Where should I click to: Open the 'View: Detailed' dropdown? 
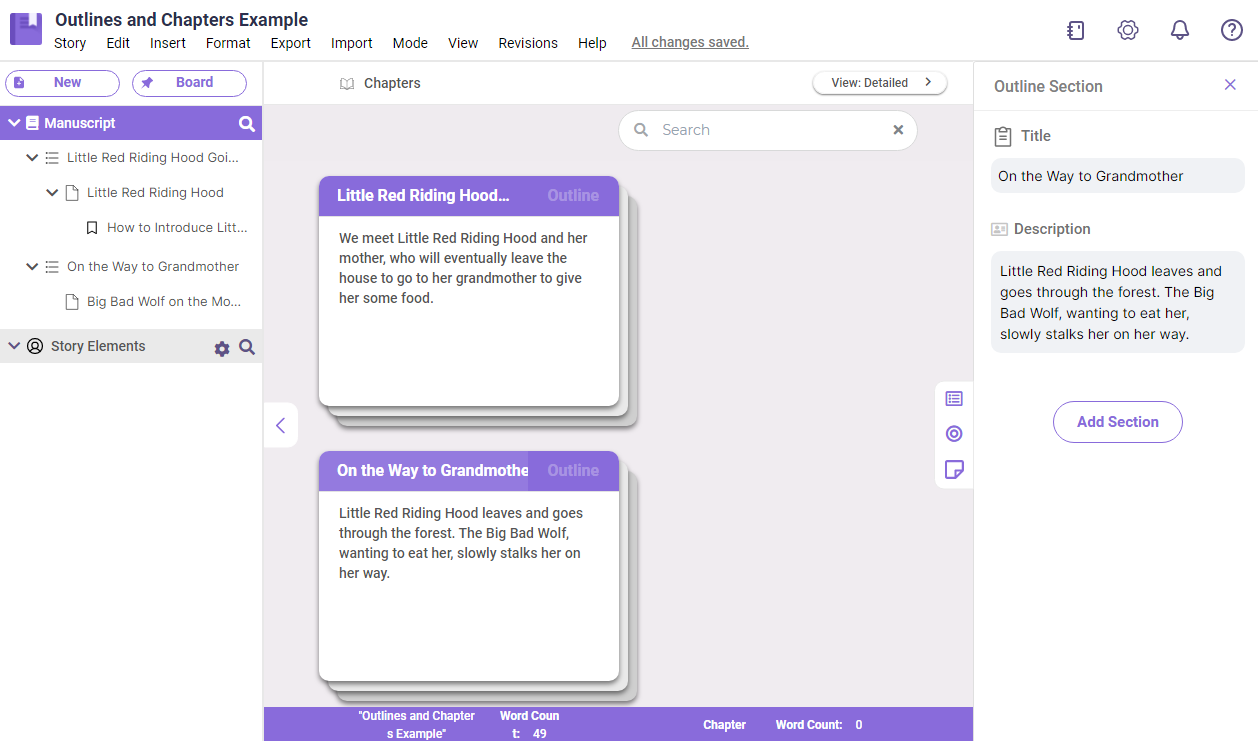tap(879, 82)
